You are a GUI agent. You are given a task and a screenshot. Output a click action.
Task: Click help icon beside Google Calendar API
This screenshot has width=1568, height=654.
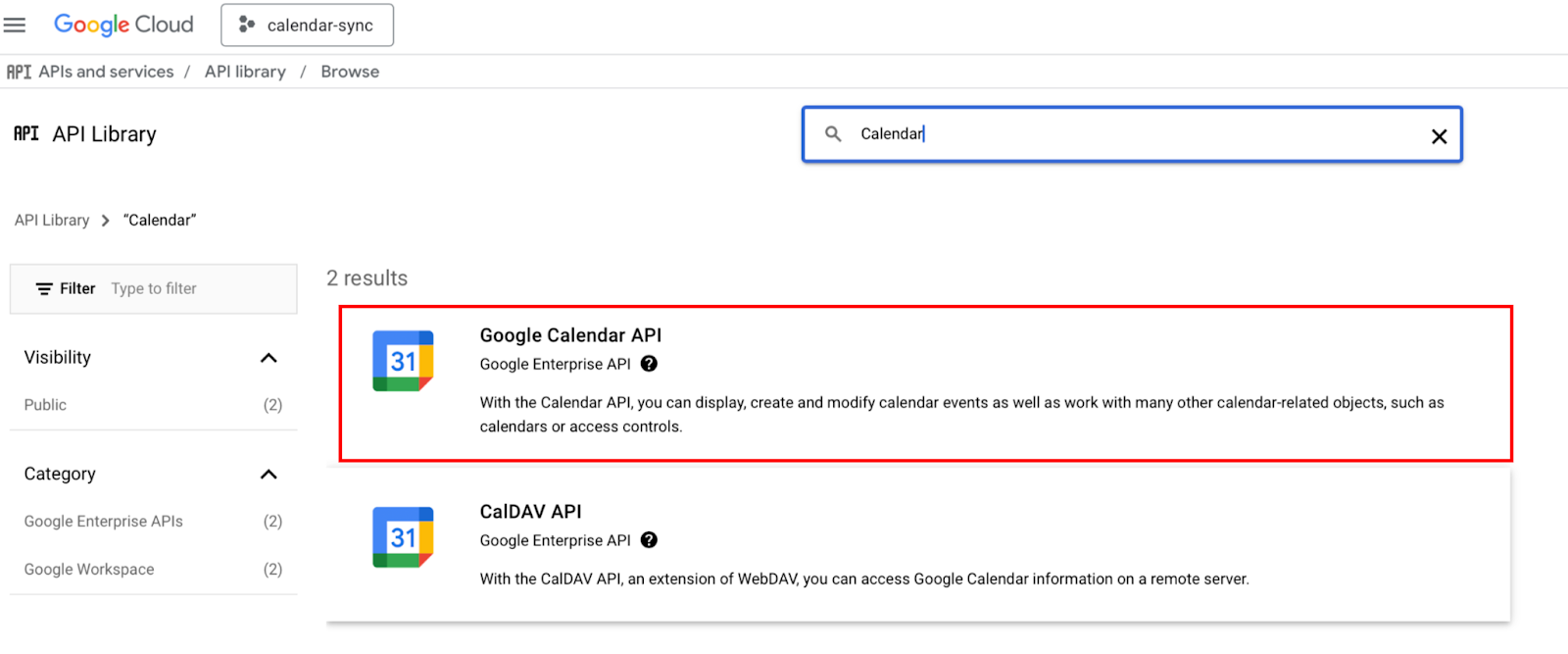pos(649,364)
